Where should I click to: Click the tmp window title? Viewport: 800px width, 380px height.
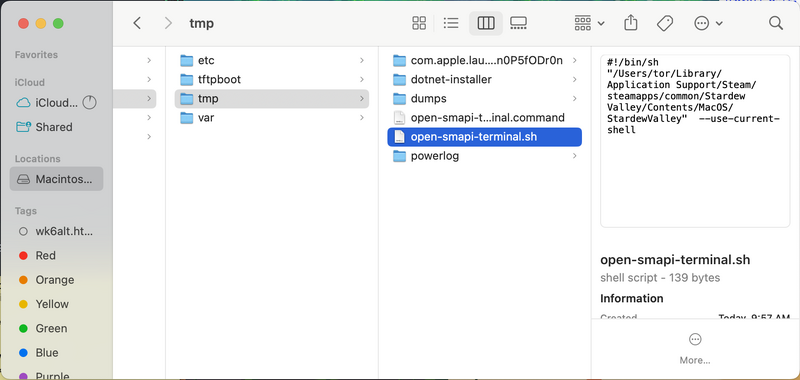coord(202,23)
